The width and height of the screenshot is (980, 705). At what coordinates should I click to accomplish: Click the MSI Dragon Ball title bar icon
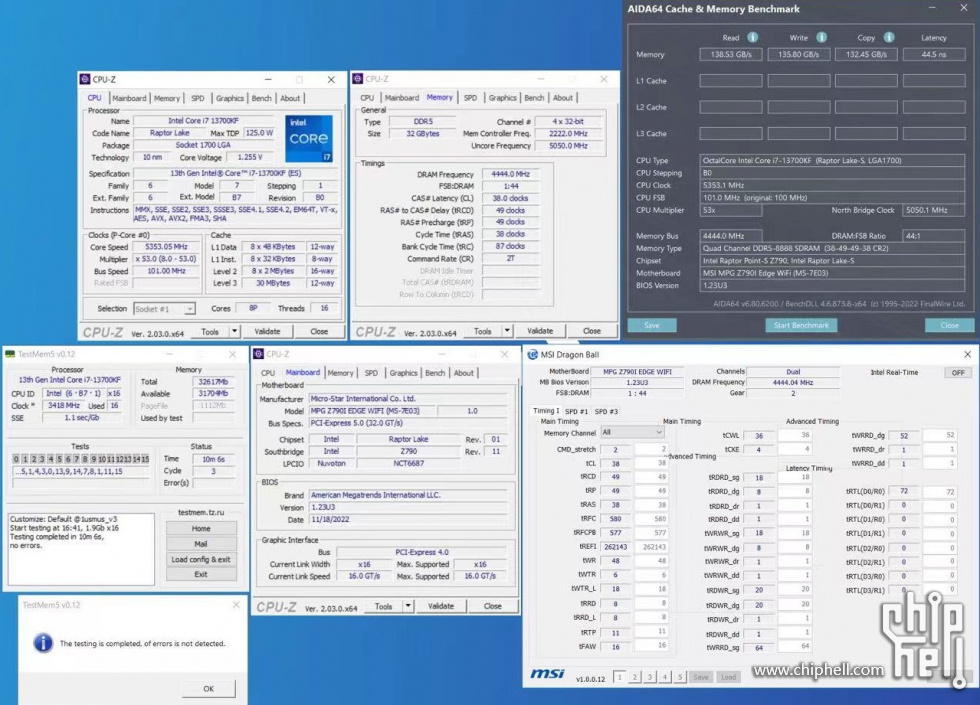click(x=532, y=354)
